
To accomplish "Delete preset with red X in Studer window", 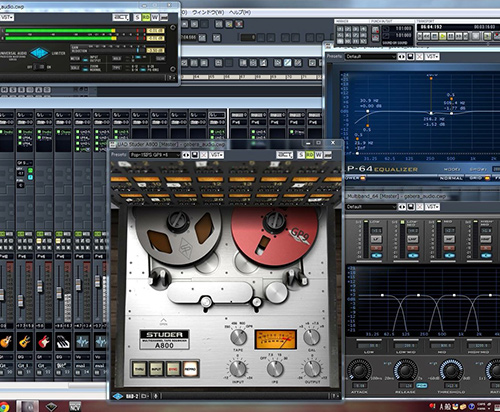I will click(203, 155).
